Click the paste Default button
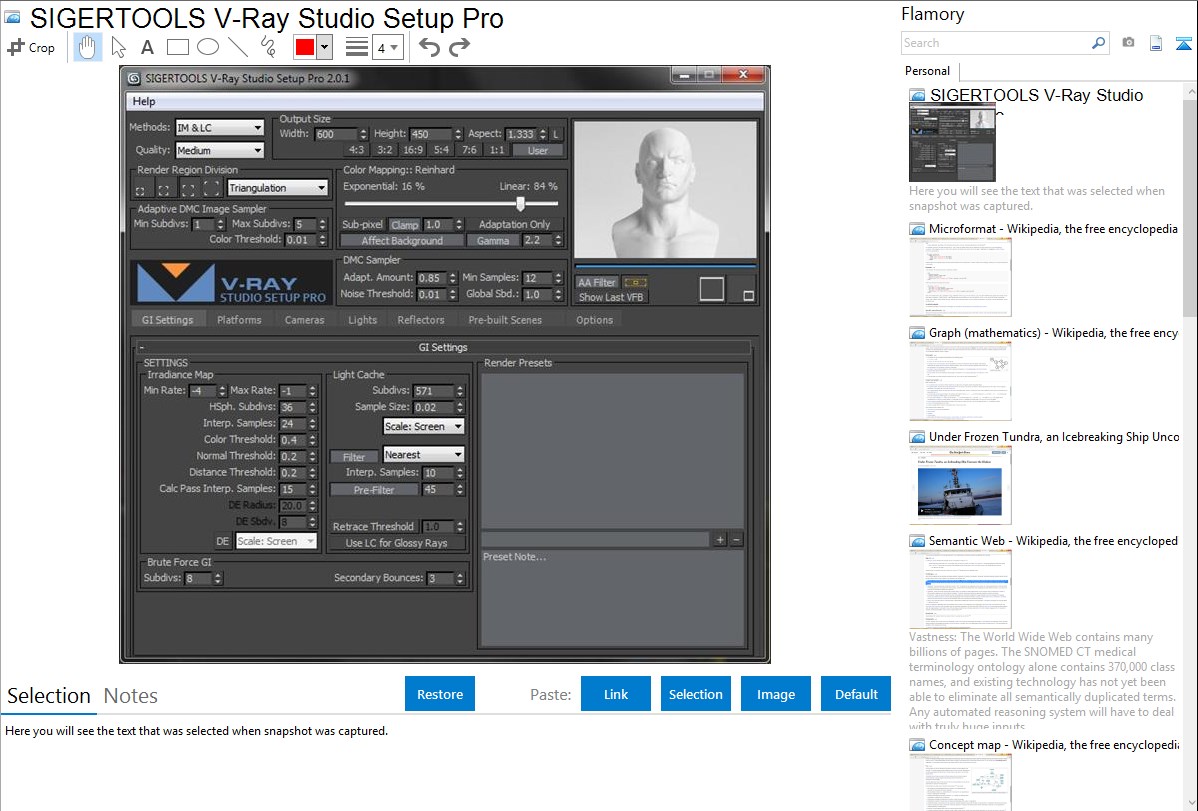 [856, 694]
